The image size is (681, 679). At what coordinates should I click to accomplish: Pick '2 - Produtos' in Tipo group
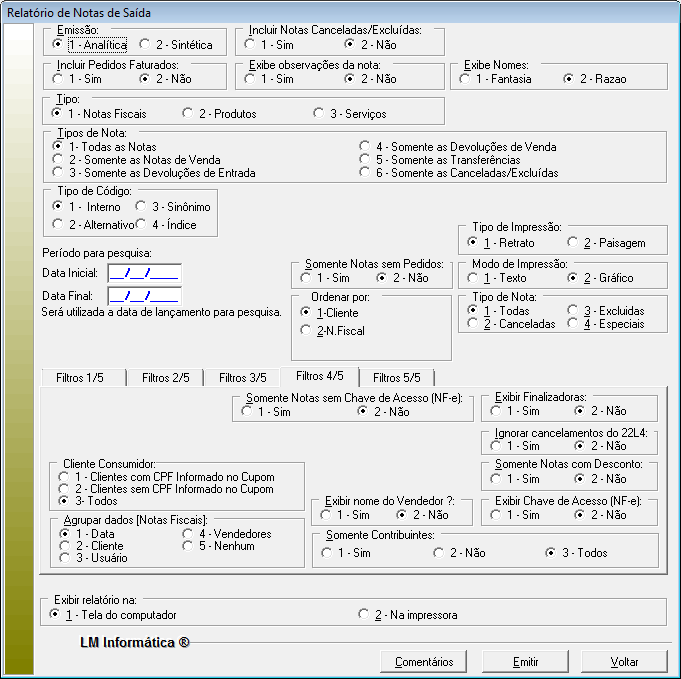pos(188,114)
